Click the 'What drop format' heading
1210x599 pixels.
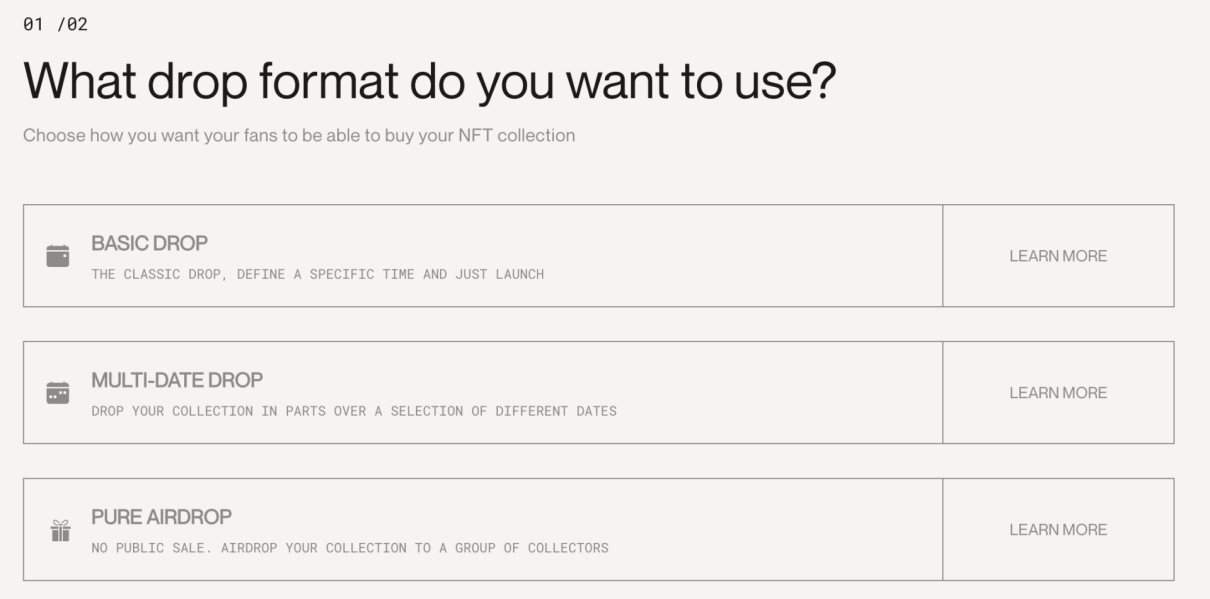click(428, 82)
